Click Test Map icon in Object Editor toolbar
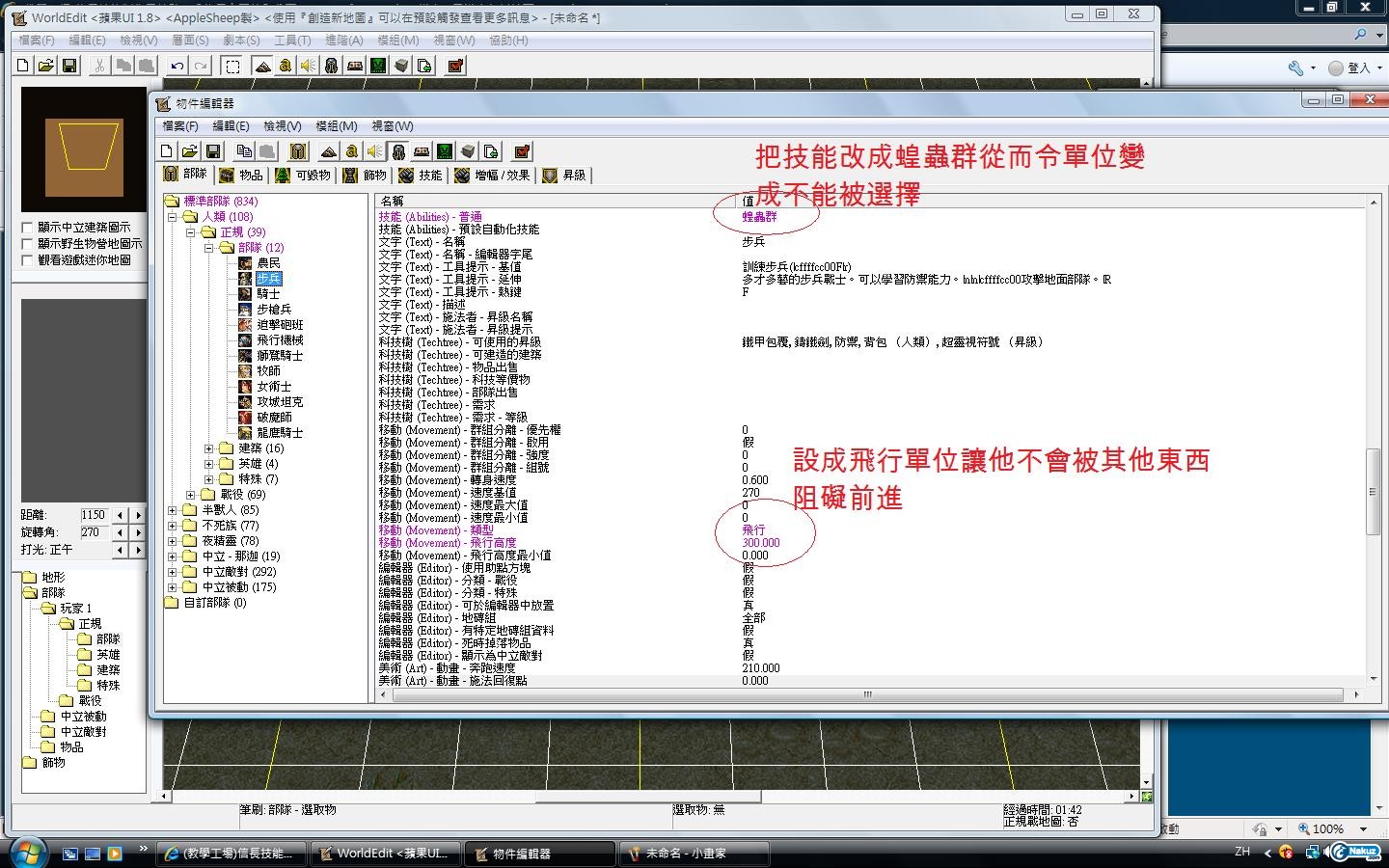Image resolution: width=1389 pixels, height=868 pixels. pyautogui.click(x=522, y=151)
